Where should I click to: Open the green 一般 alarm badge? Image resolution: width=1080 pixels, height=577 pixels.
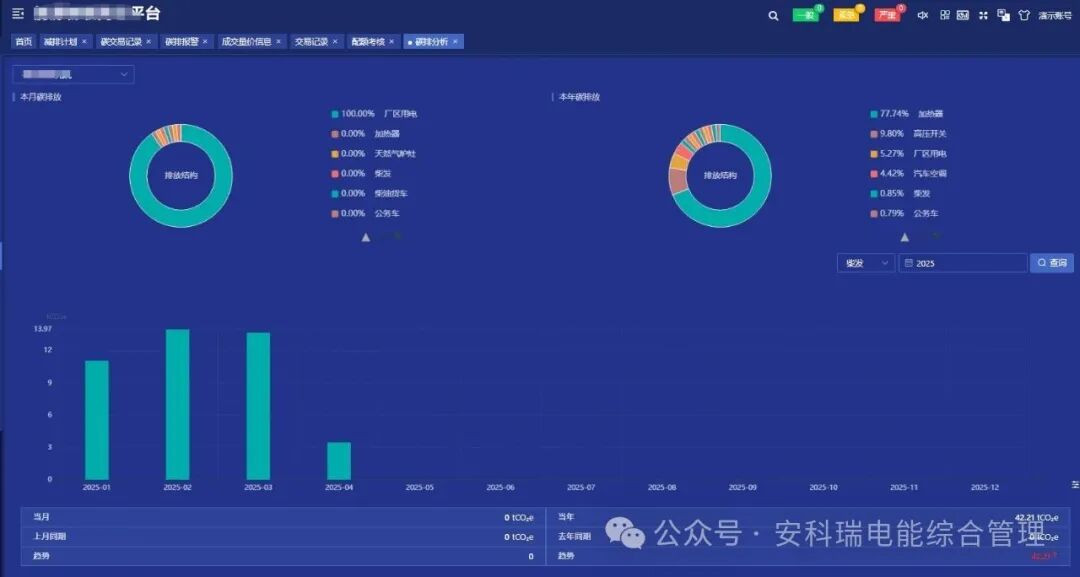point(804,15)
